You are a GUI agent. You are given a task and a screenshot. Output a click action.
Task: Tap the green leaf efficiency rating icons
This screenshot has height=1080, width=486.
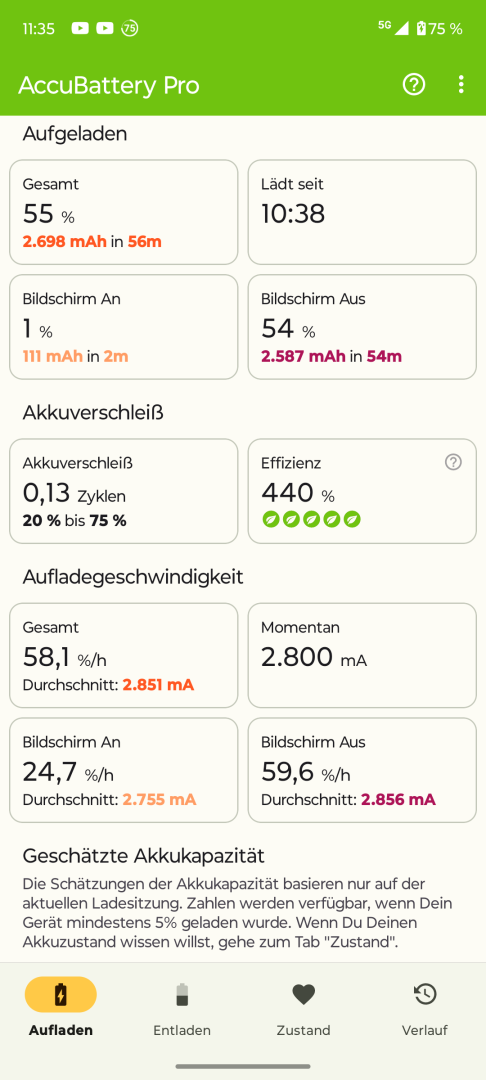click(x=311, y=519)
